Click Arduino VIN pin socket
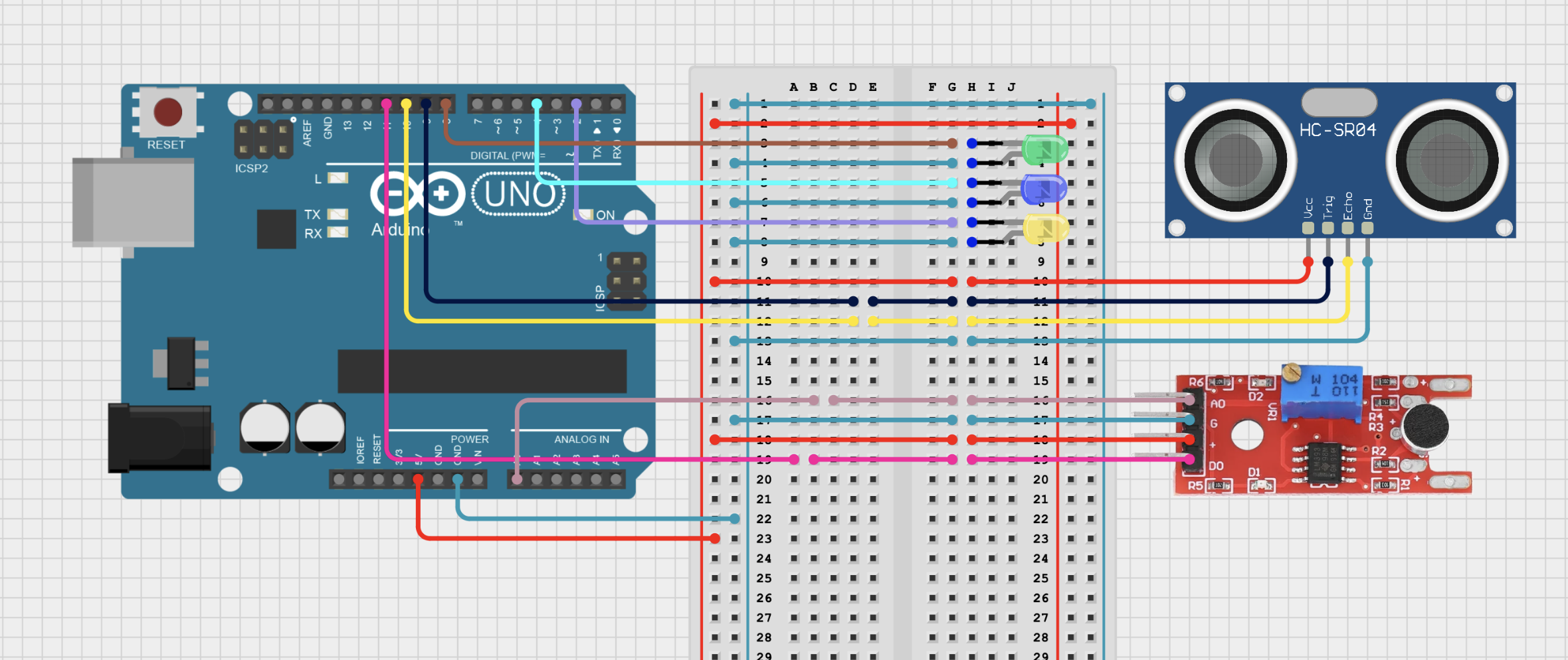This screenshot has width=1568, height=660. click(478, 479)
